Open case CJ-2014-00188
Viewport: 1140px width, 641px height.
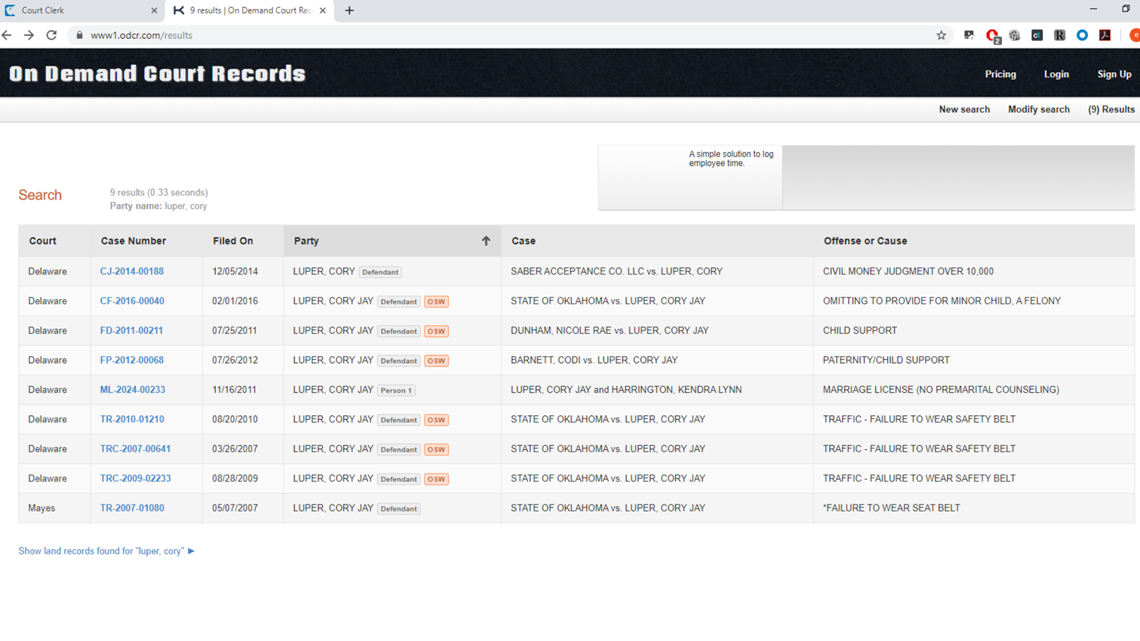click(x=132, y=271)
